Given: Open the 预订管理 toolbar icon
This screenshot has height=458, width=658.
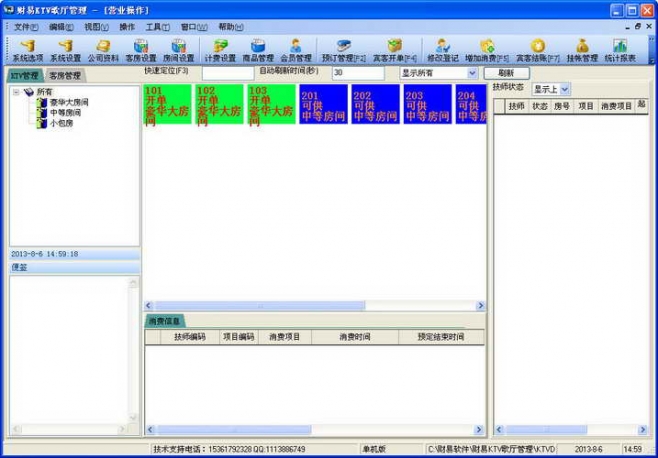Looking at the screenshot, I should point(343,50).
